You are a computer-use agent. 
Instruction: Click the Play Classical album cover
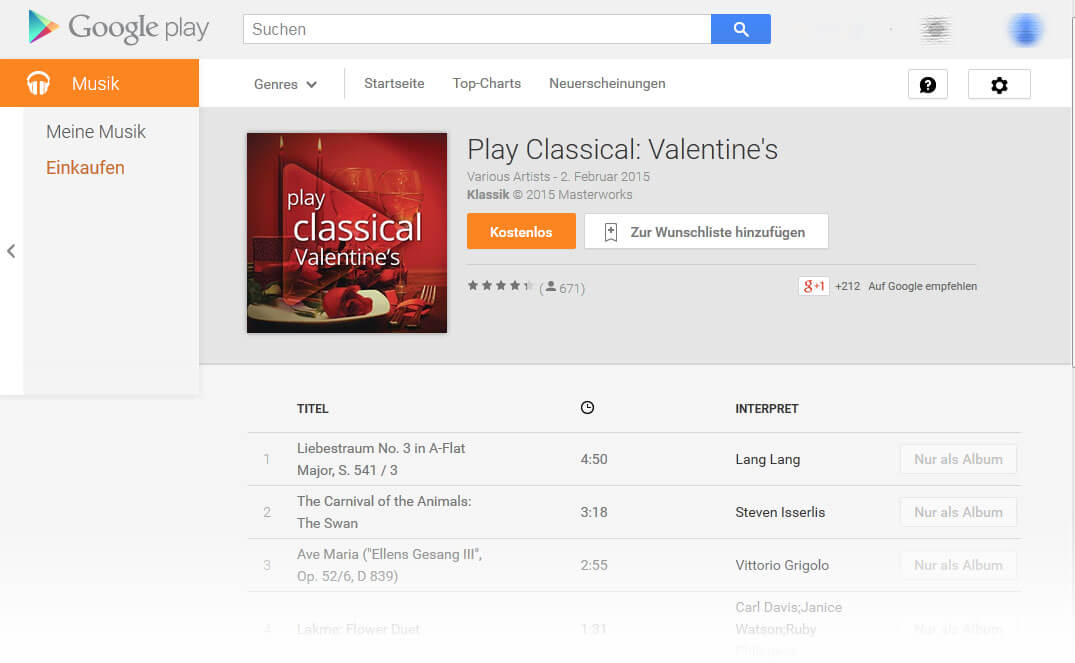347,233
